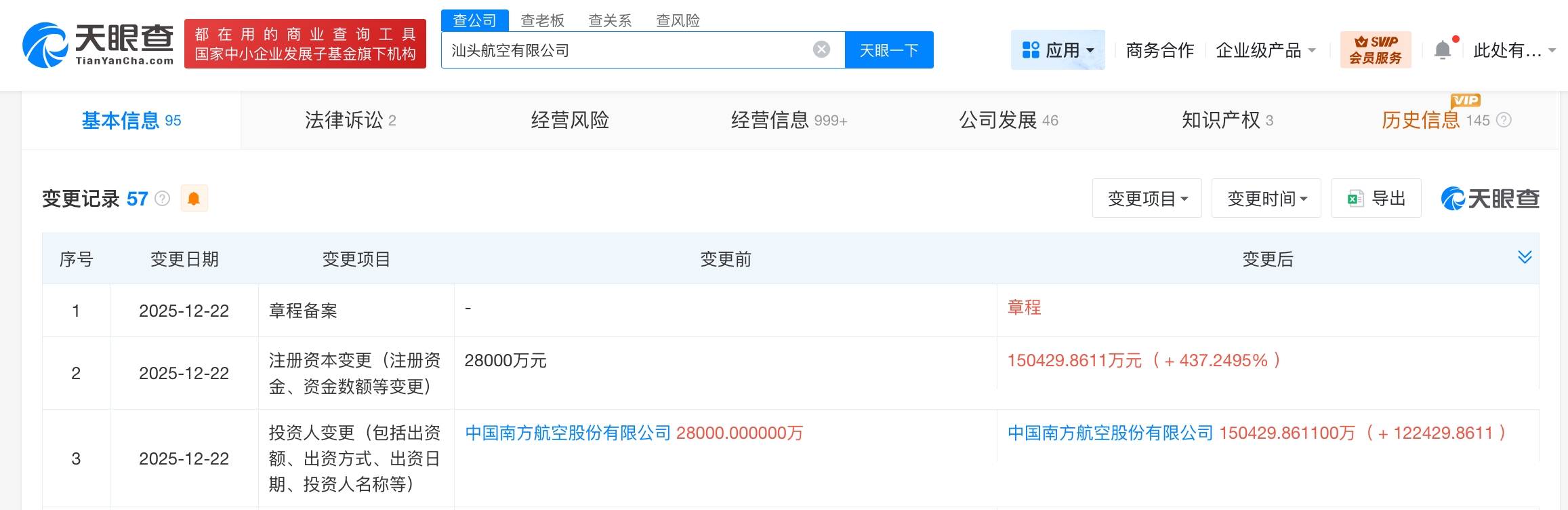The image size is (1568, 510).
Task: Open the SVIP 会员服务 badge
Action: tap(1375, 50)
